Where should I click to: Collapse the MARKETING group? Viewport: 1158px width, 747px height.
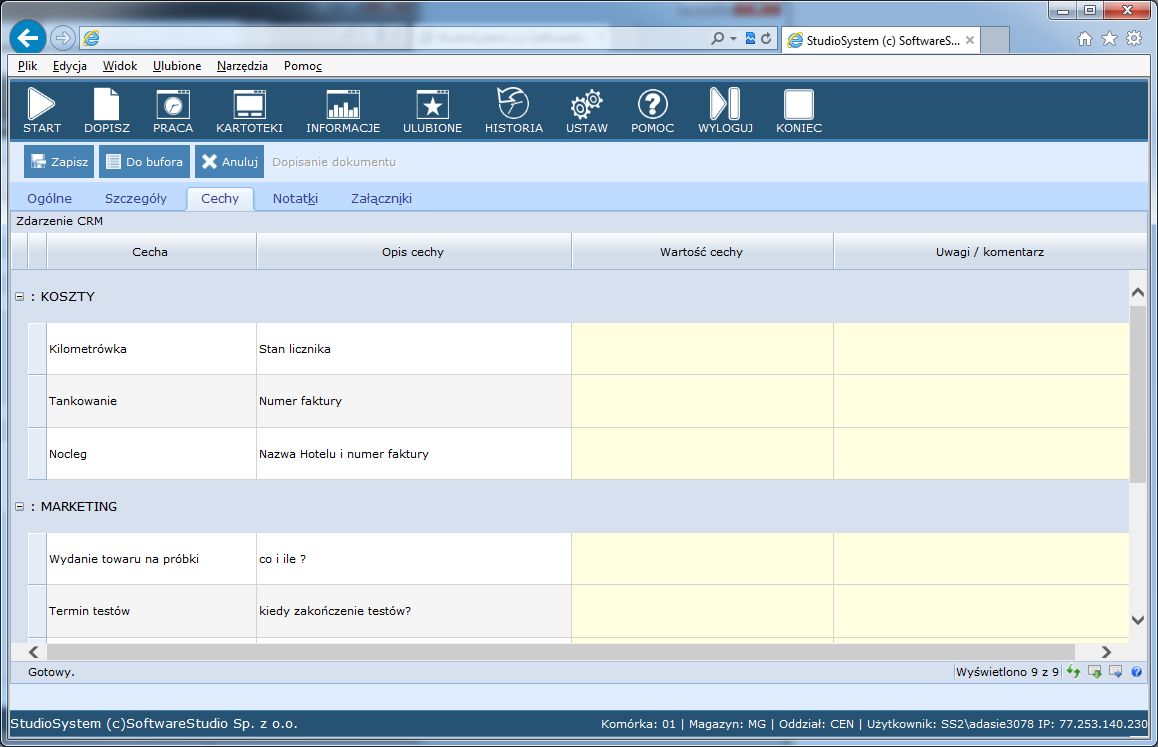20,506
